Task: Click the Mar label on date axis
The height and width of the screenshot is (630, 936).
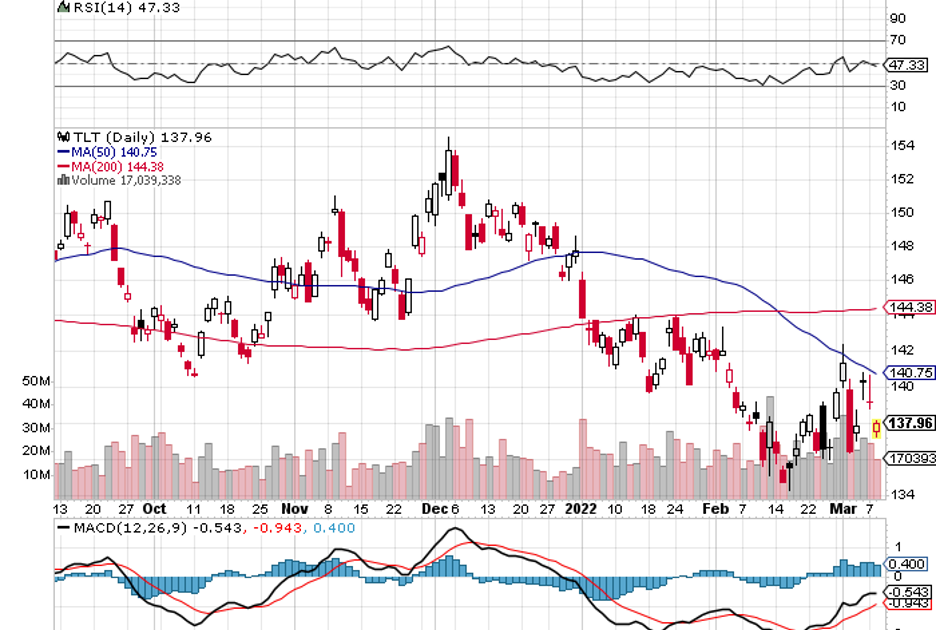Action: coord(843,509)
